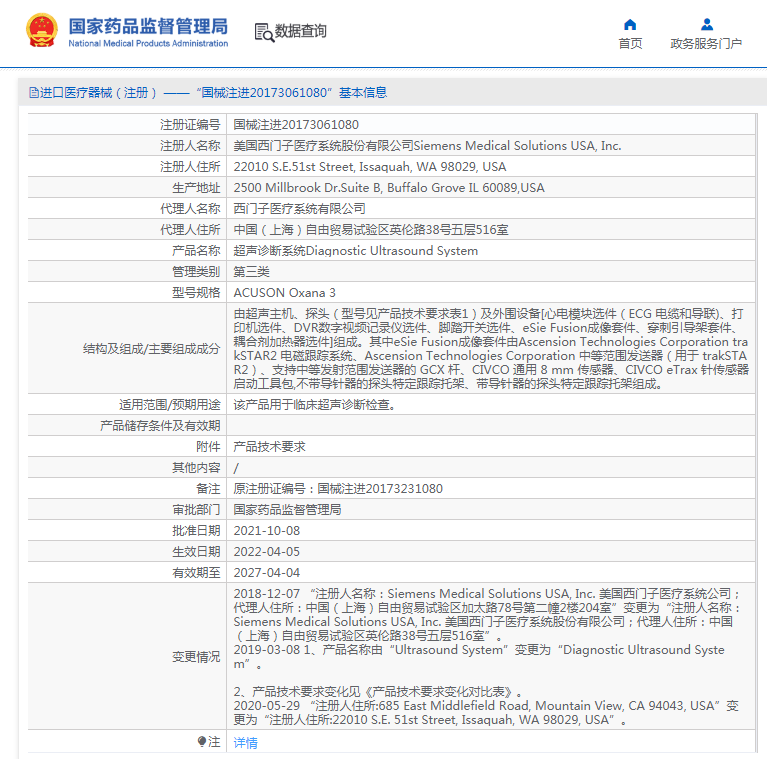Click the 变更情况 change history text
This screenshot has width=767, height=759.
pos(487,657)
